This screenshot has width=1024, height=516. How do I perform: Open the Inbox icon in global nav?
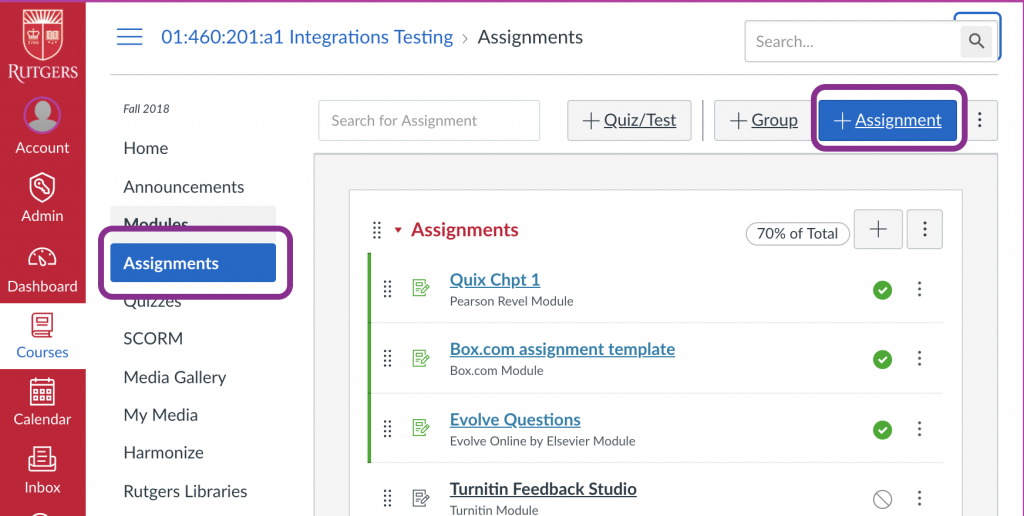(42, 459)
